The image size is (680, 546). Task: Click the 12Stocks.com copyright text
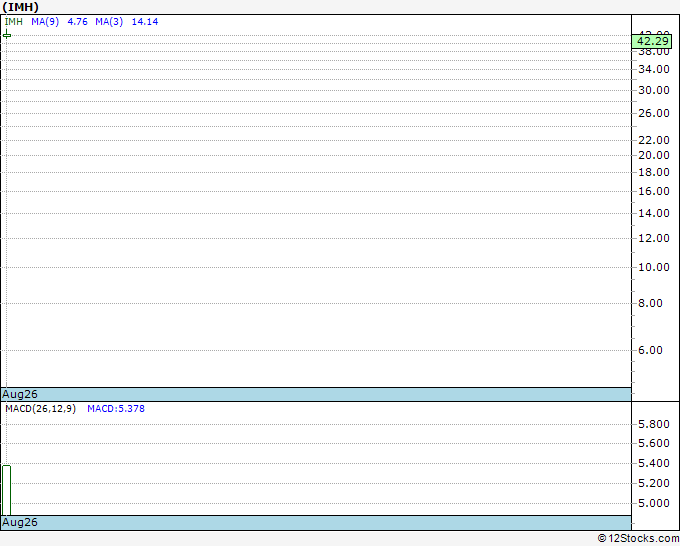pos(638,538)
